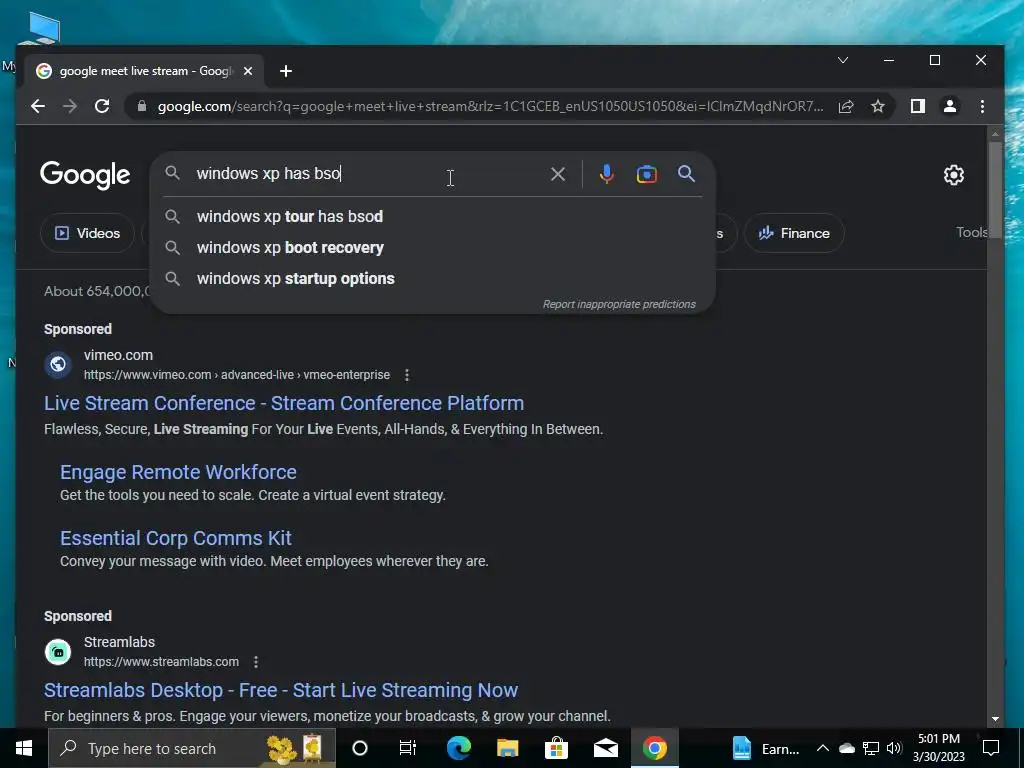Image resolution: width=1024 pixels, height=768 pixels.
Task: Open Cortana circle icon
Action: 360,748
